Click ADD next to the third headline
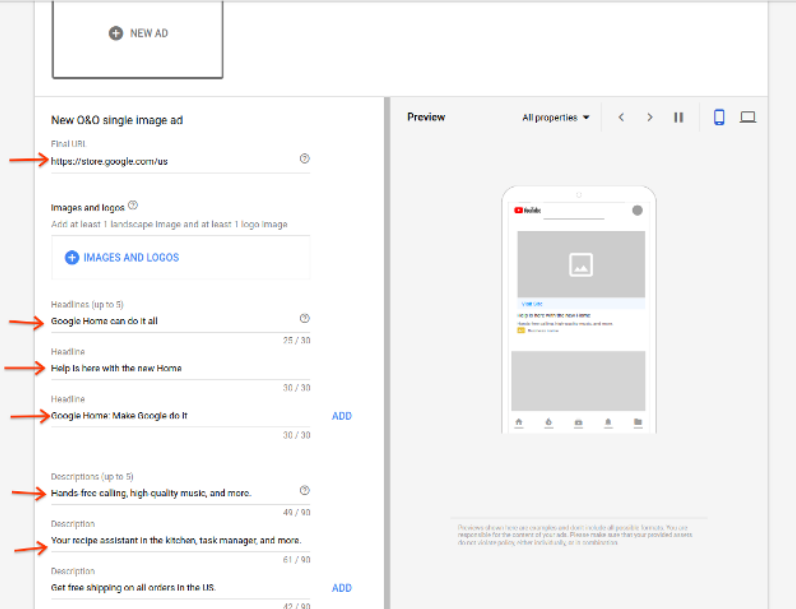 pos(341,416)
